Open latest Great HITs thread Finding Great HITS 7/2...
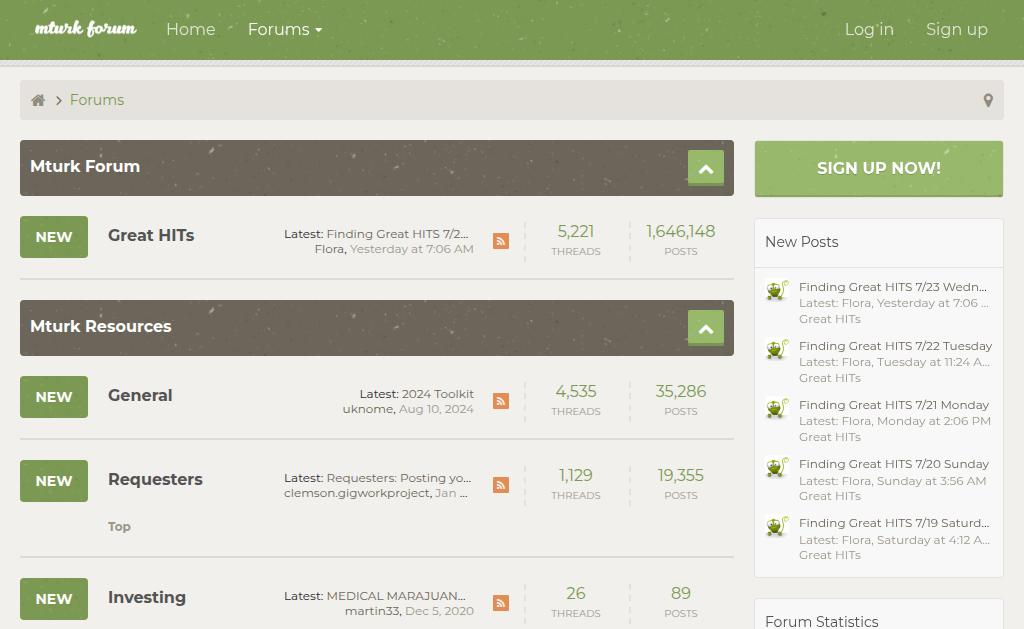The image size is (1024, 629). [397, 234]
